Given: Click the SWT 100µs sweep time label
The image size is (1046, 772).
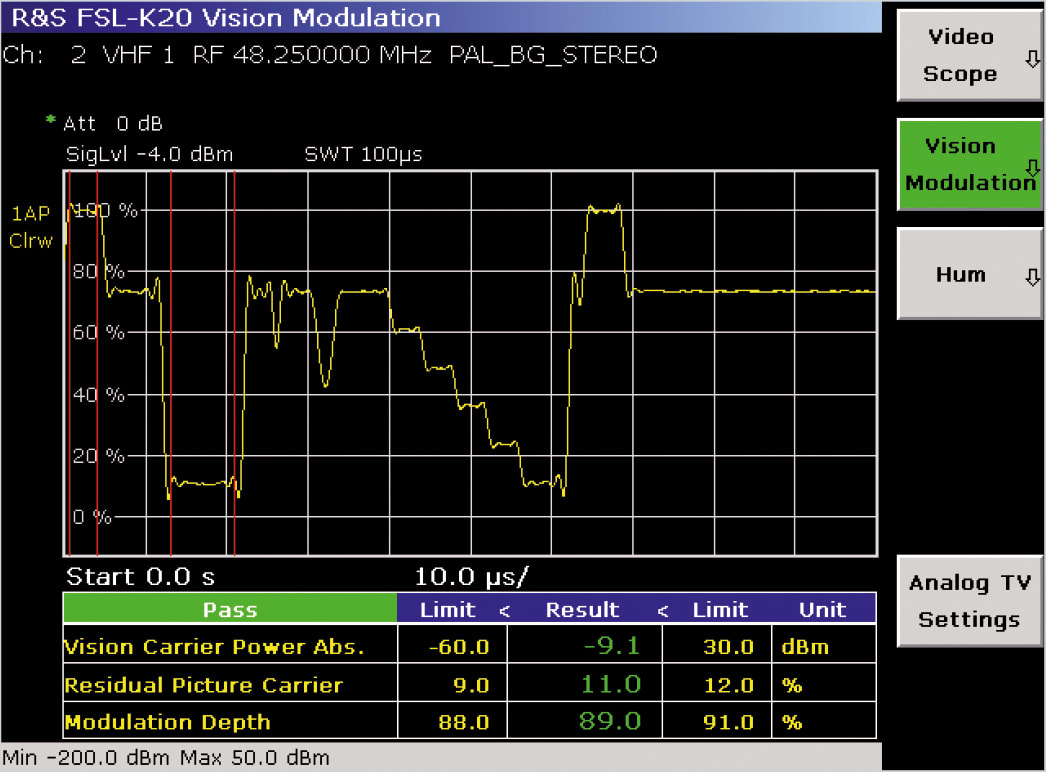Looking at the screenshot, I should pyautogui.click(x=364, y=155).
